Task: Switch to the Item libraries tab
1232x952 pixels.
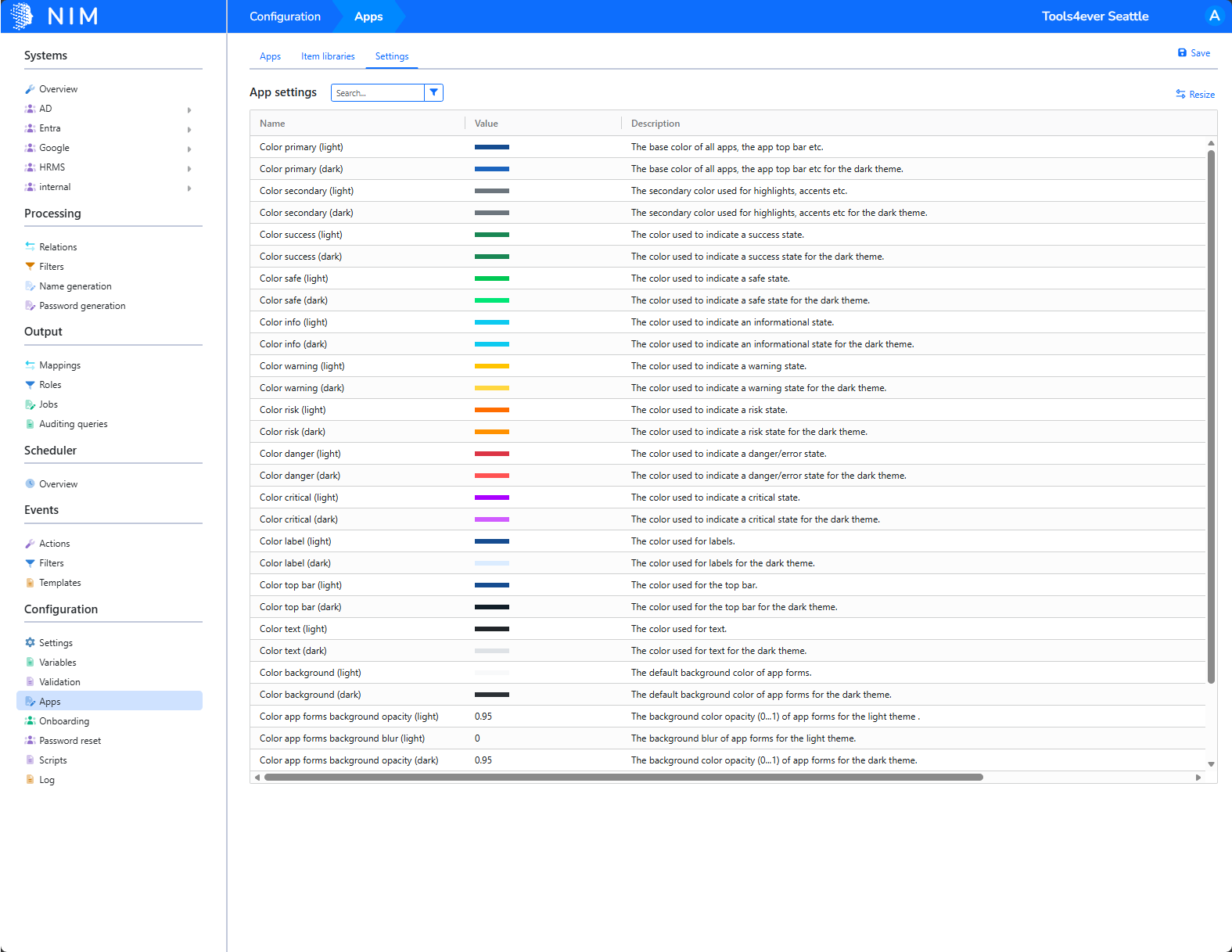Action: pos(328,56)
